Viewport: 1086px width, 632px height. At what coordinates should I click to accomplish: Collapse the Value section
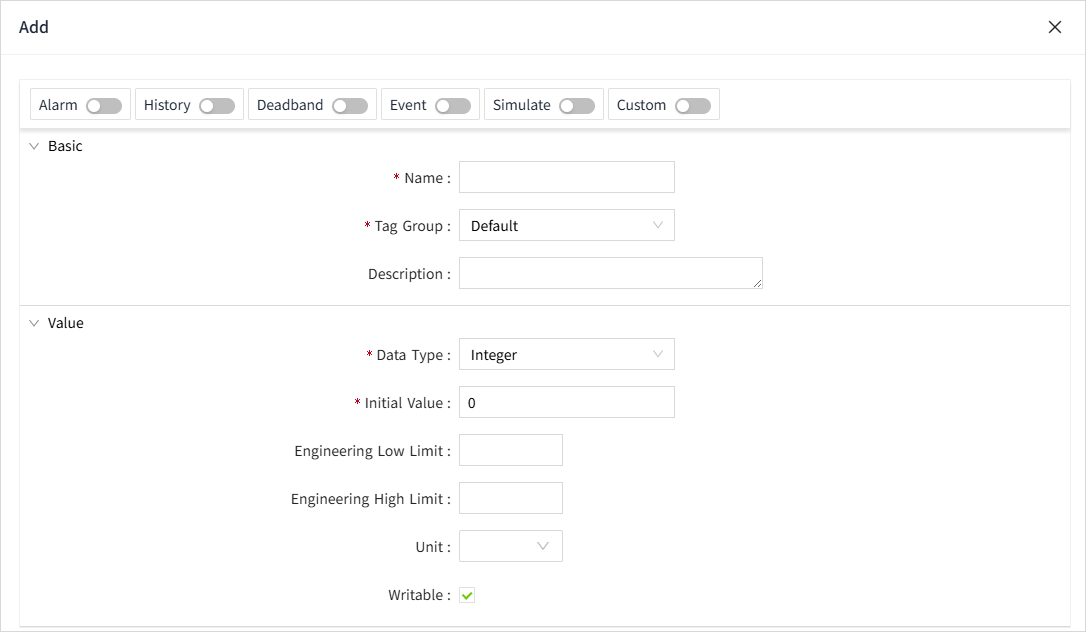[x=34, y=323]
